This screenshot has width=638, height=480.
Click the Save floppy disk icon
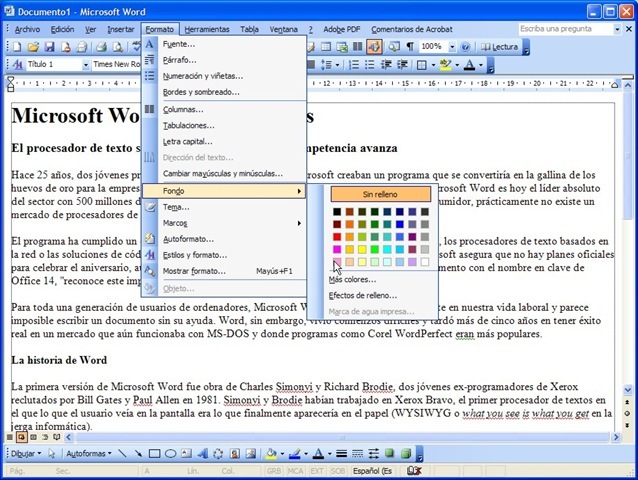[49, 47]
